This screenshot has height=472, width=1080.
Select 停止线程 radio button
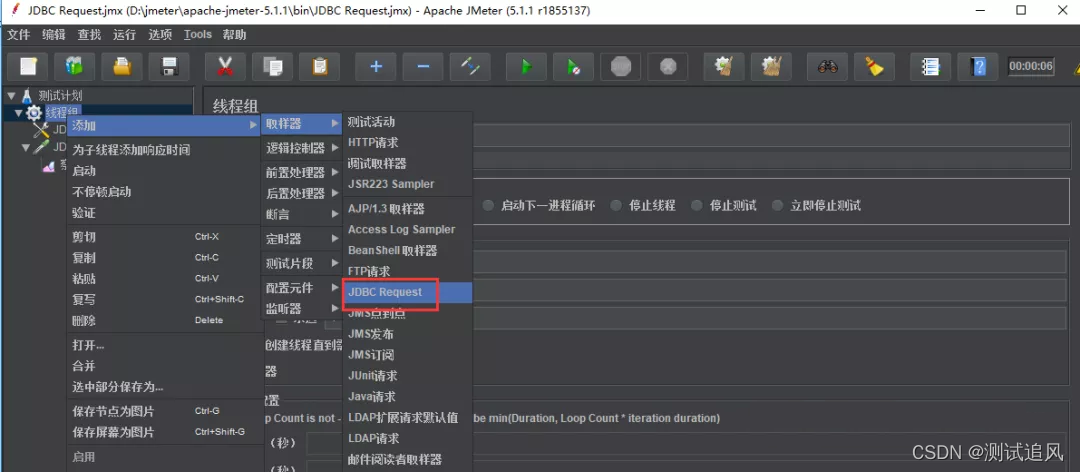(616, 205)
